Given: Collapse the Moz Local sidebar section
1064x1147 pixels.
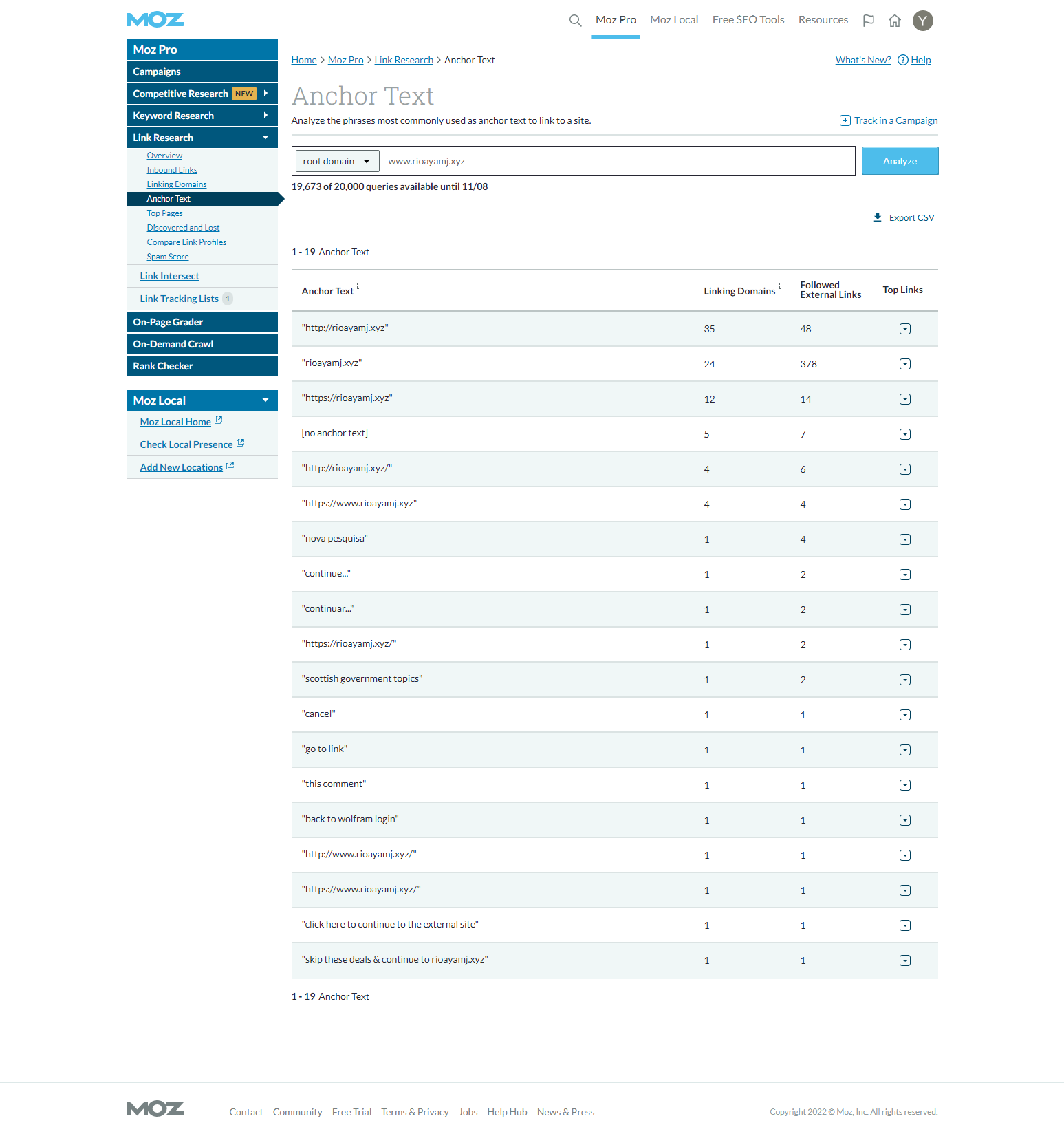Looking at the screenshot, I should pos(265,400).
